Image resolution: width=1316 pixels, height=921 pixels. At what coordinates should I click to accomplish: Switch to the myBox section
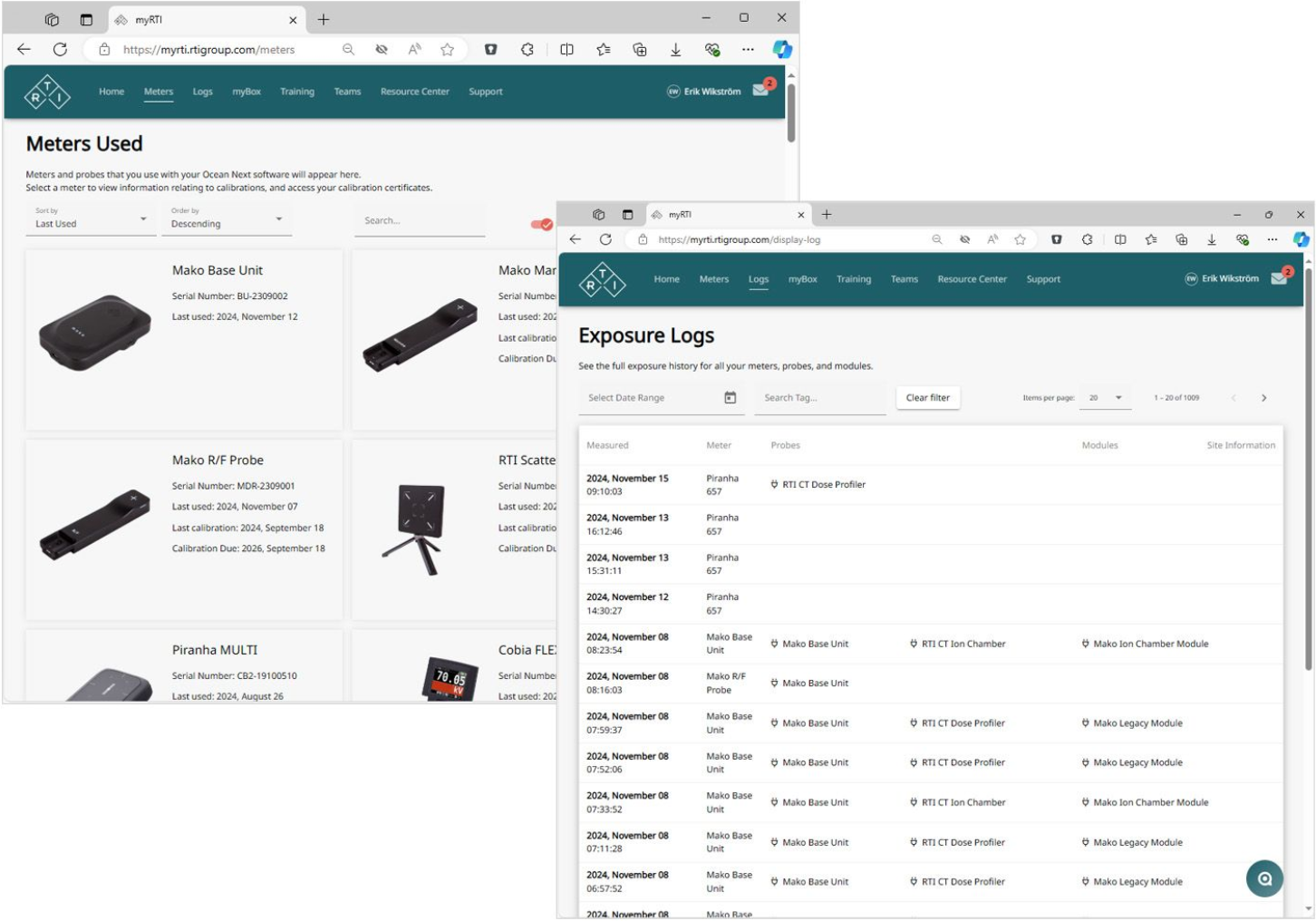(800, 279)
